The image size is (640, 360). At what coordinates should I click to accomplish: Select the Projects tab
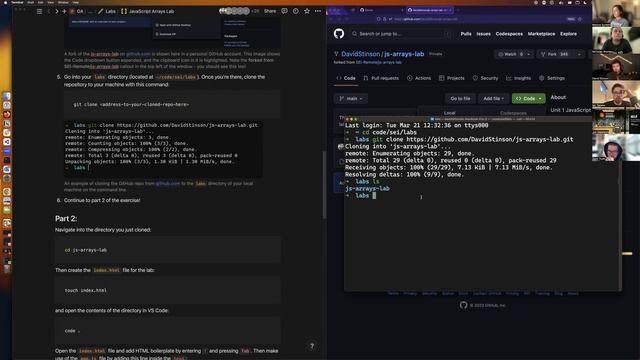451,78
